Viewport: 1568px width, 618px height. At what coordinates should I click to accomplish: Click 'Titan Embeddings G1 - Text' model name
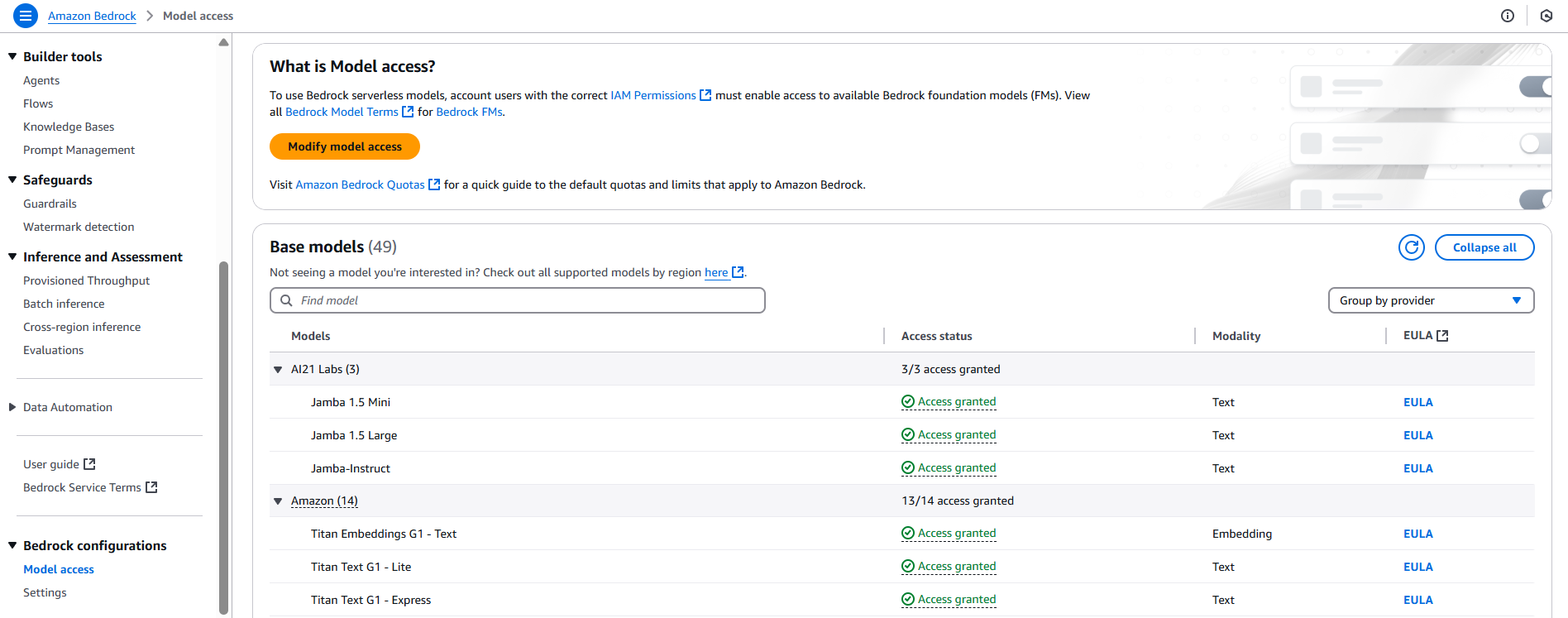pyautogui.click(x=384, y=534)
